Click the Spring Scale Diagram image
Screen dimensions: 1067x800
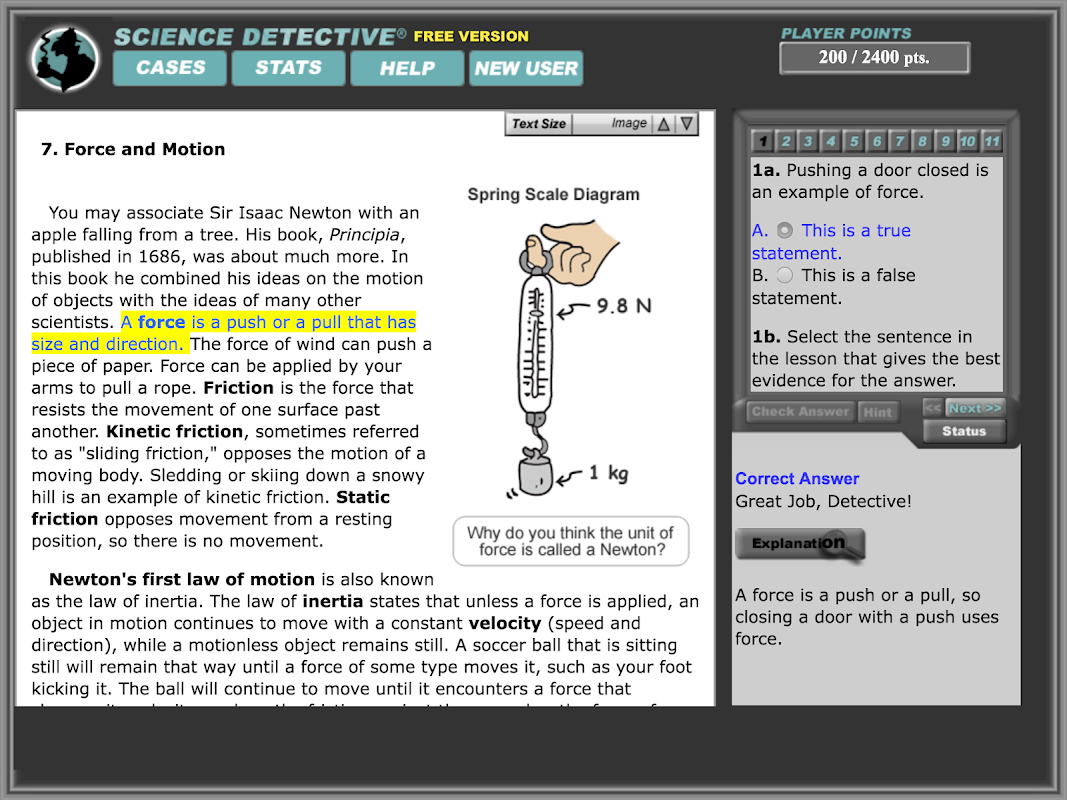(563, 359)
